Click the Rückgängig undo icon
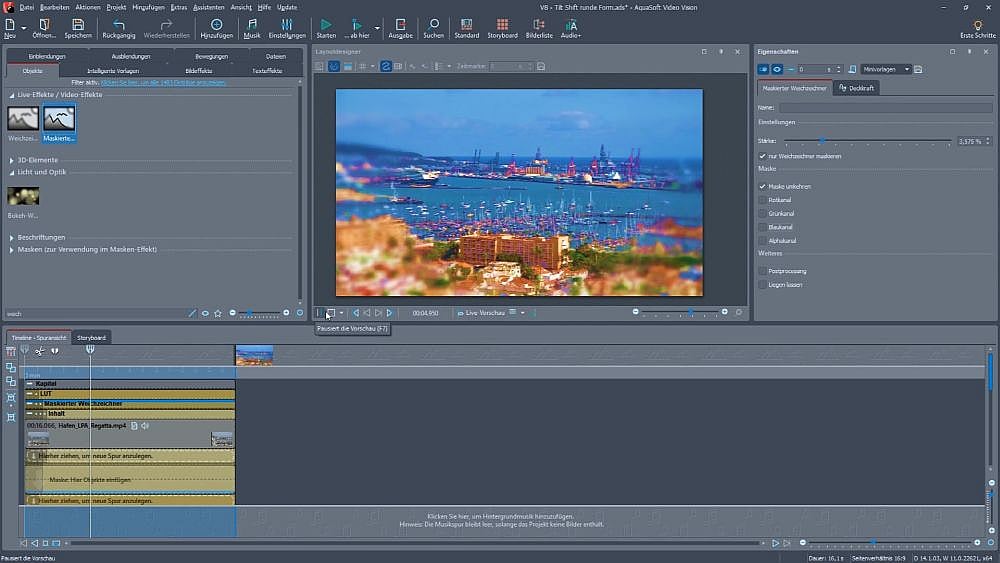Image resolution: width=1000 pixels, height=563 pixels. pos(118,23)
